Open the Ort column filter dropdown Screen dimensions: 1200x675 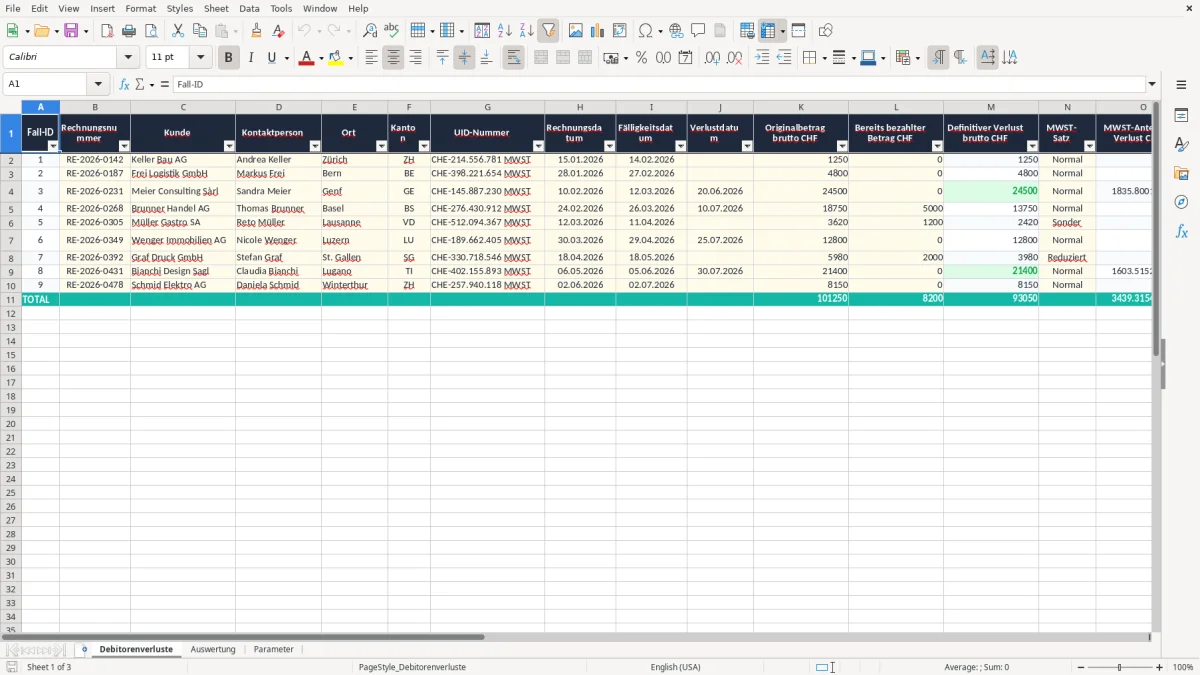[380, 146]
